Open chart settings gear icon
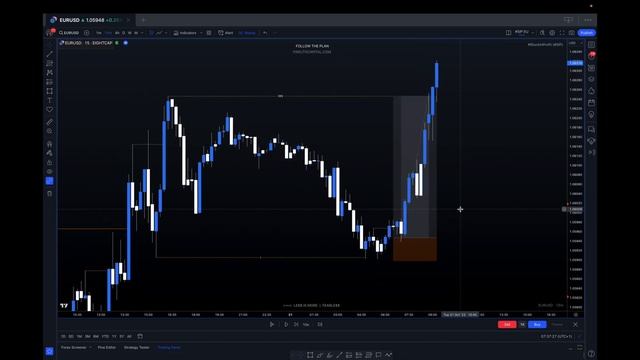The image size is (640, 360). click(x=552, y=33)
